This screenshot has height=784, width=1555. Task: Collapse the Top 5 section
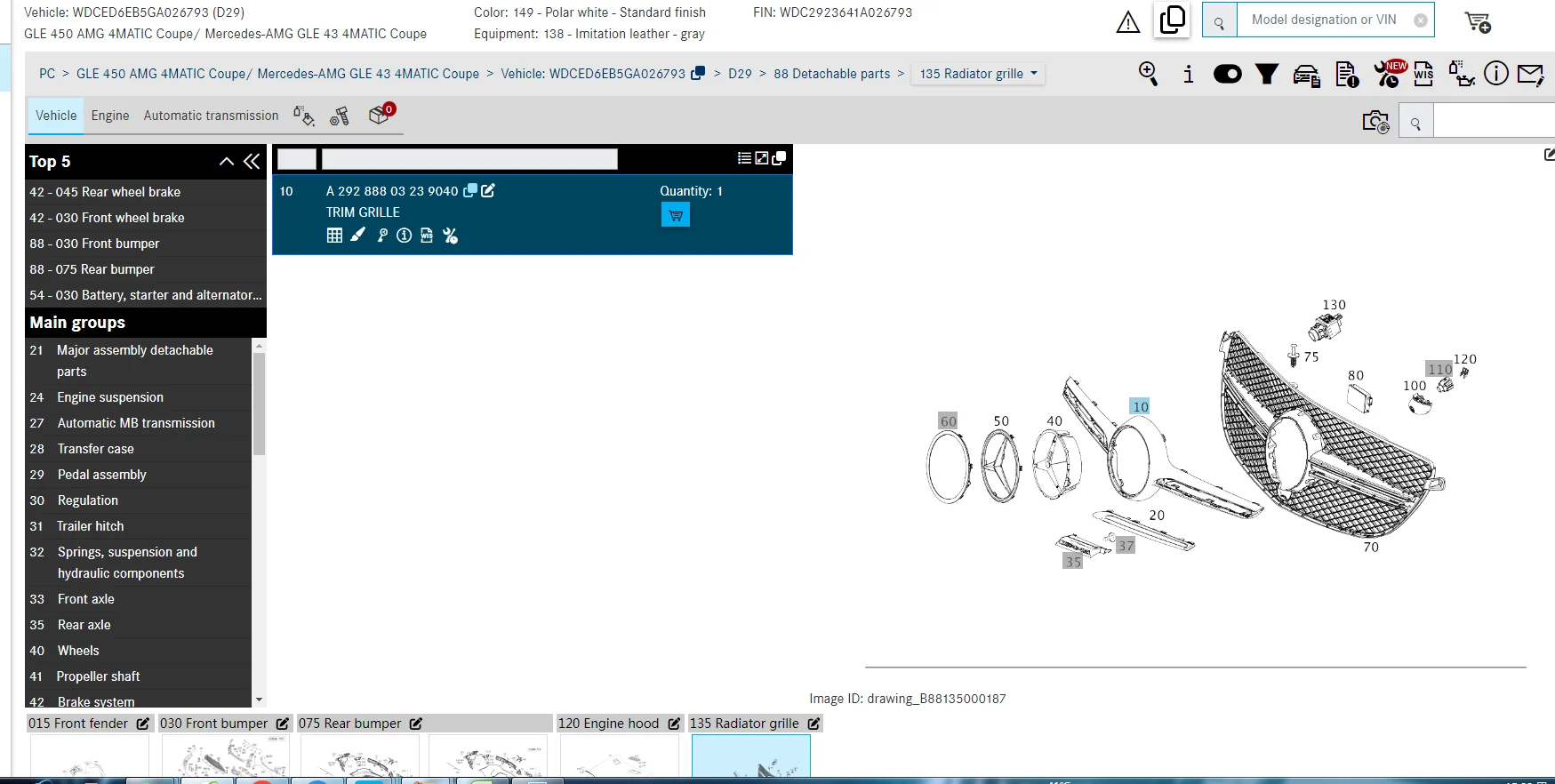point(227,161)
